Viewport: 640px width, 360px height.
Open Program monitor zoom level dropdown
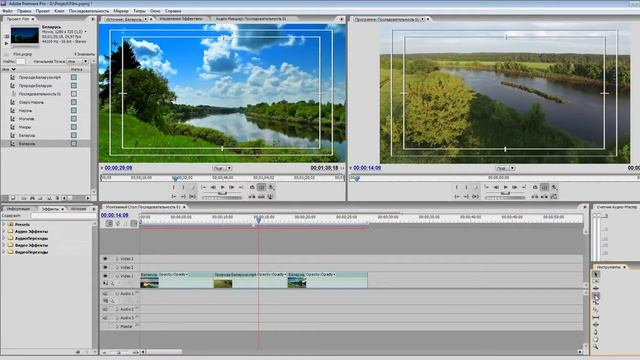[x=505, y=168]
